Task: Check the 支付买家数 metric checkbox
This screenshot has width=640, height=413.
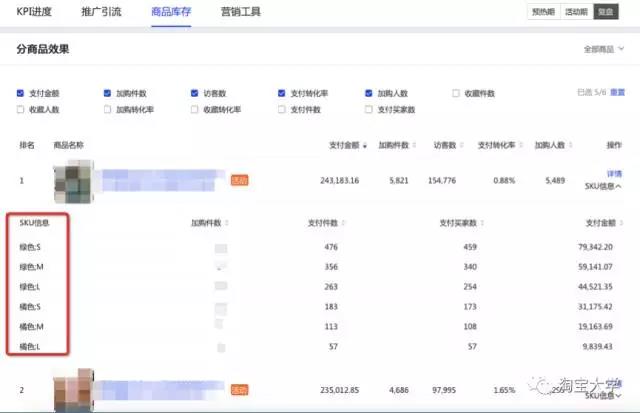Action: 369,109
